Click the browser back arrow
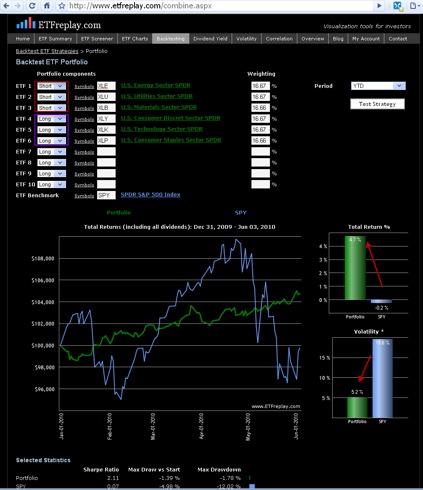 (7, 6)
